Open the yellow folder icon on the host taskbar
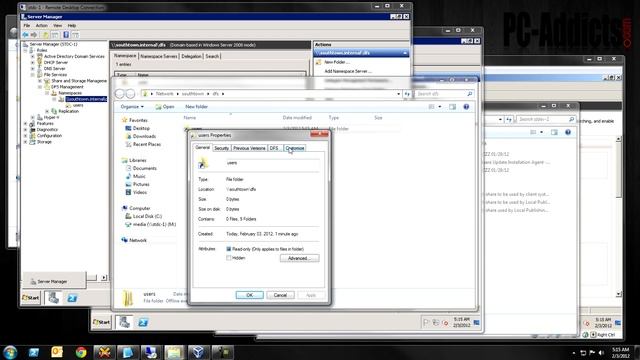The image size is (640, 360). click(174, 352)
